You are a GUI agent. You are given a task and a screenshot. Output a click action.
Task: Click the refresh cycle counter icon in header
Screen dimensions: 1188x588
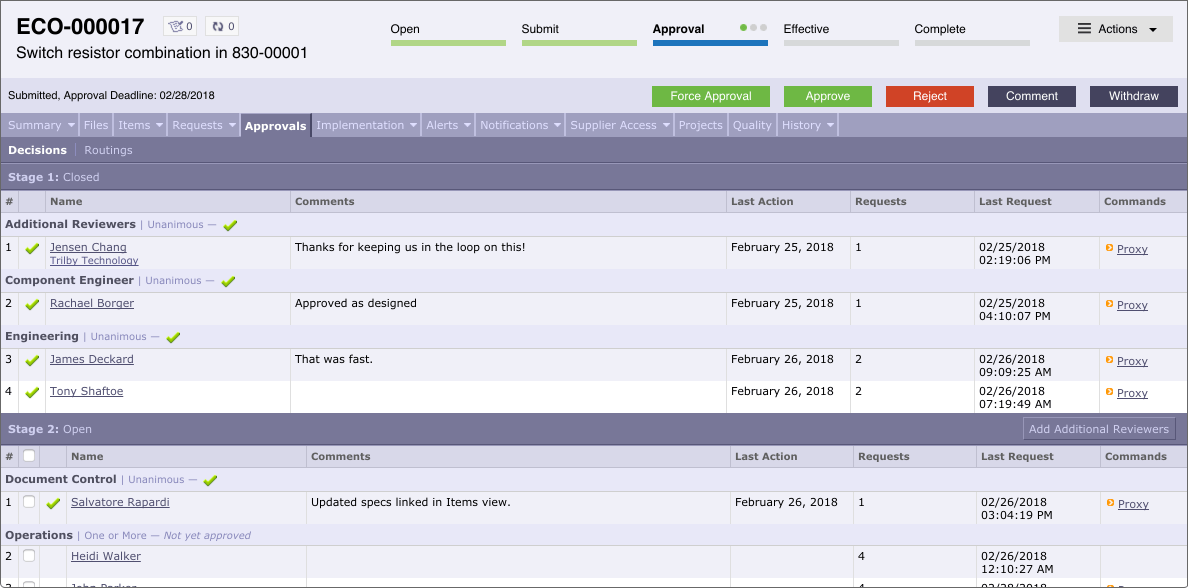218,27
